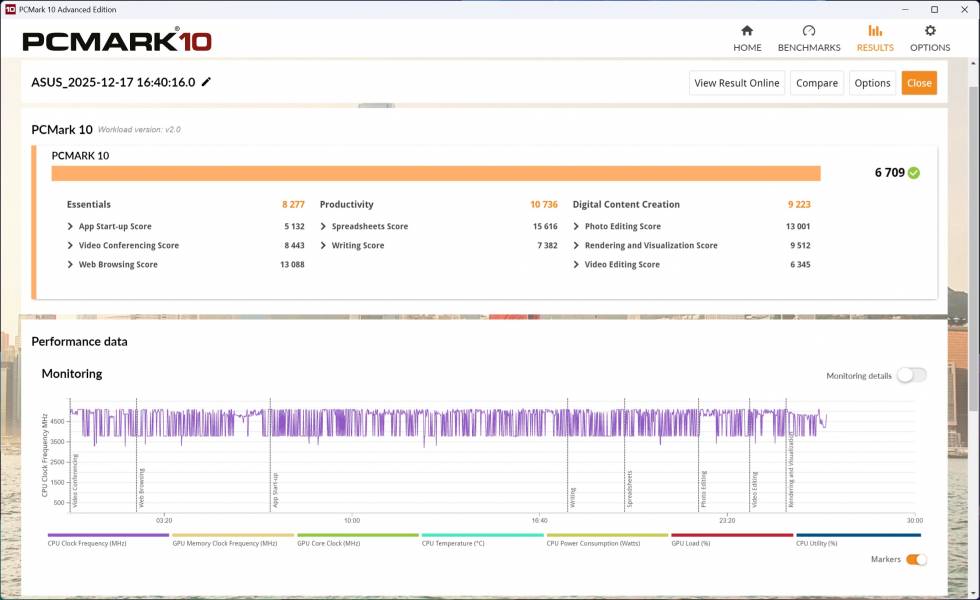Expand the Photo Editing Score row
Image resolution: width=980 pixels, height=600 pixels.
[576, 226]
